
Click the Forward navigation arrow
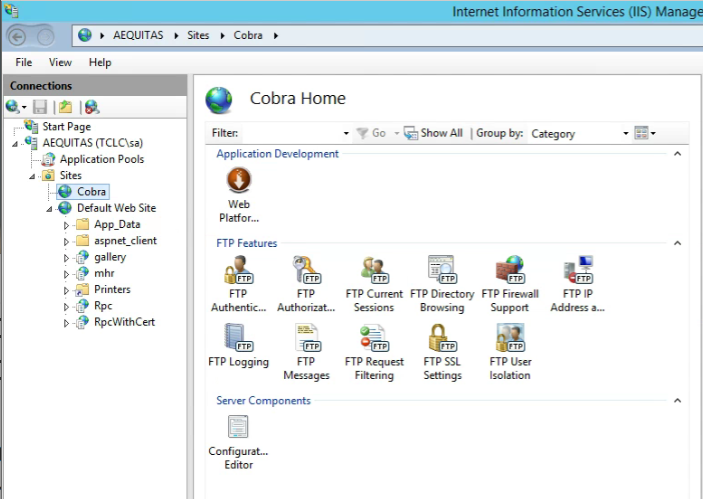point(45,36)
